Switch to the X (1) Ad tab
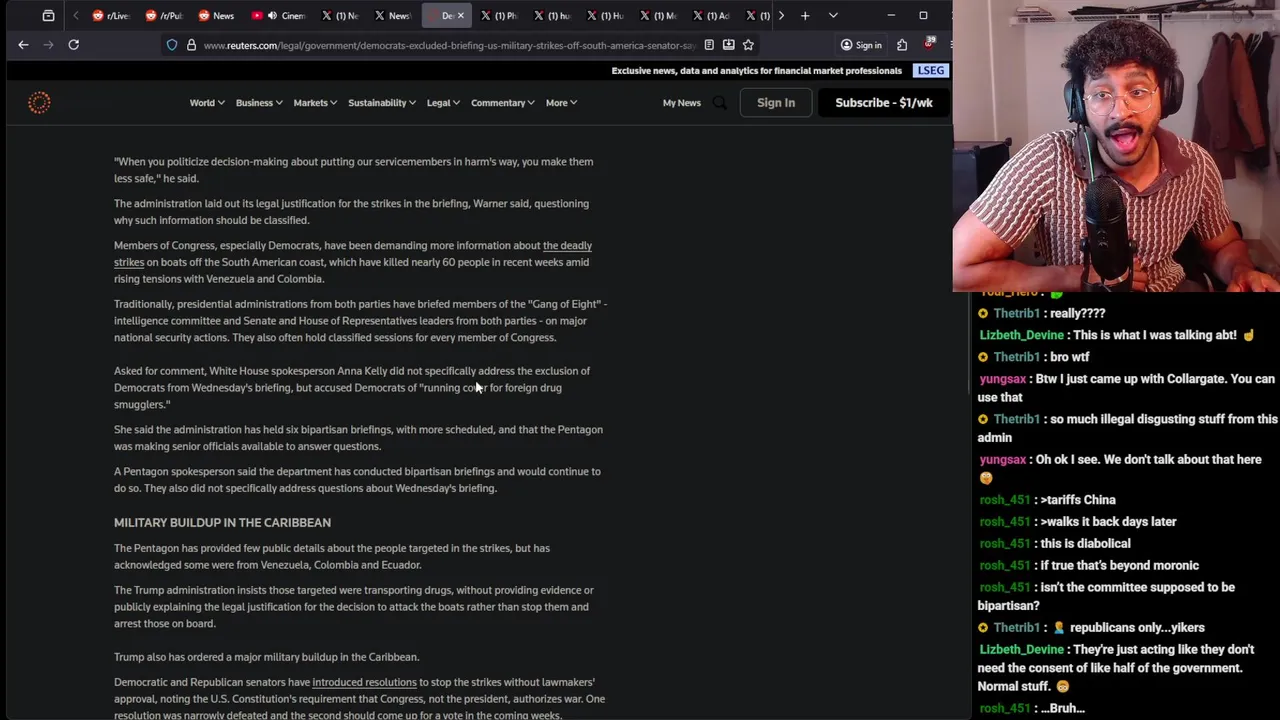The height and width of the screenshot is (720, 1280). (710, 16)
